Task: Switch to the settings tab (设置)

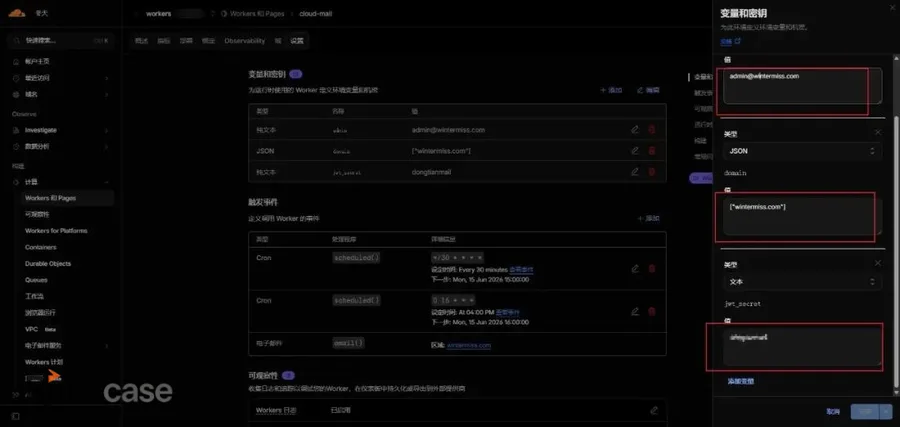Action: click(297, 41)
